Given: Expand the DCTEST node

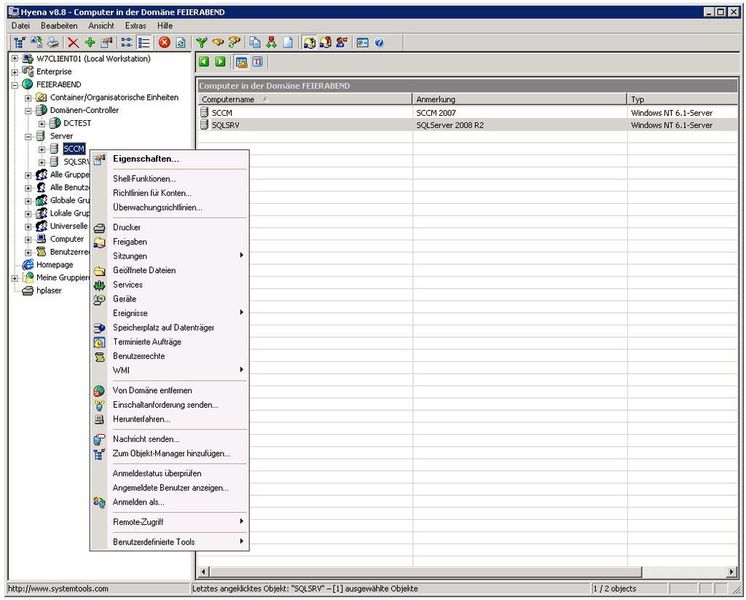Looking at the screenshot, I should click(42, 123).
